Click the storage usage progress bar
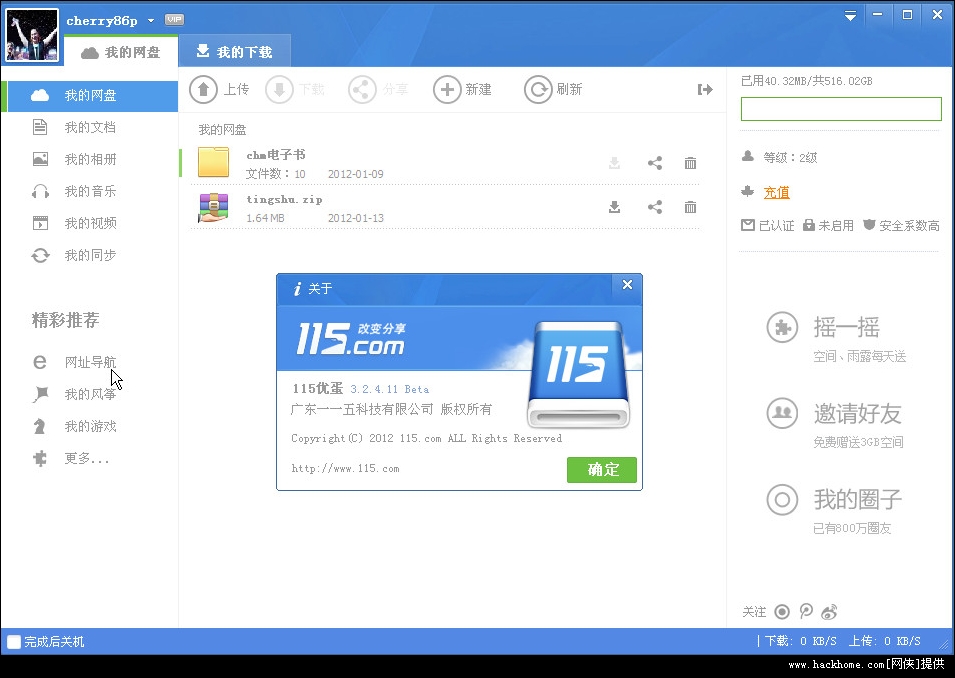This screenshot has height=678, width=955. pos(841,109)
